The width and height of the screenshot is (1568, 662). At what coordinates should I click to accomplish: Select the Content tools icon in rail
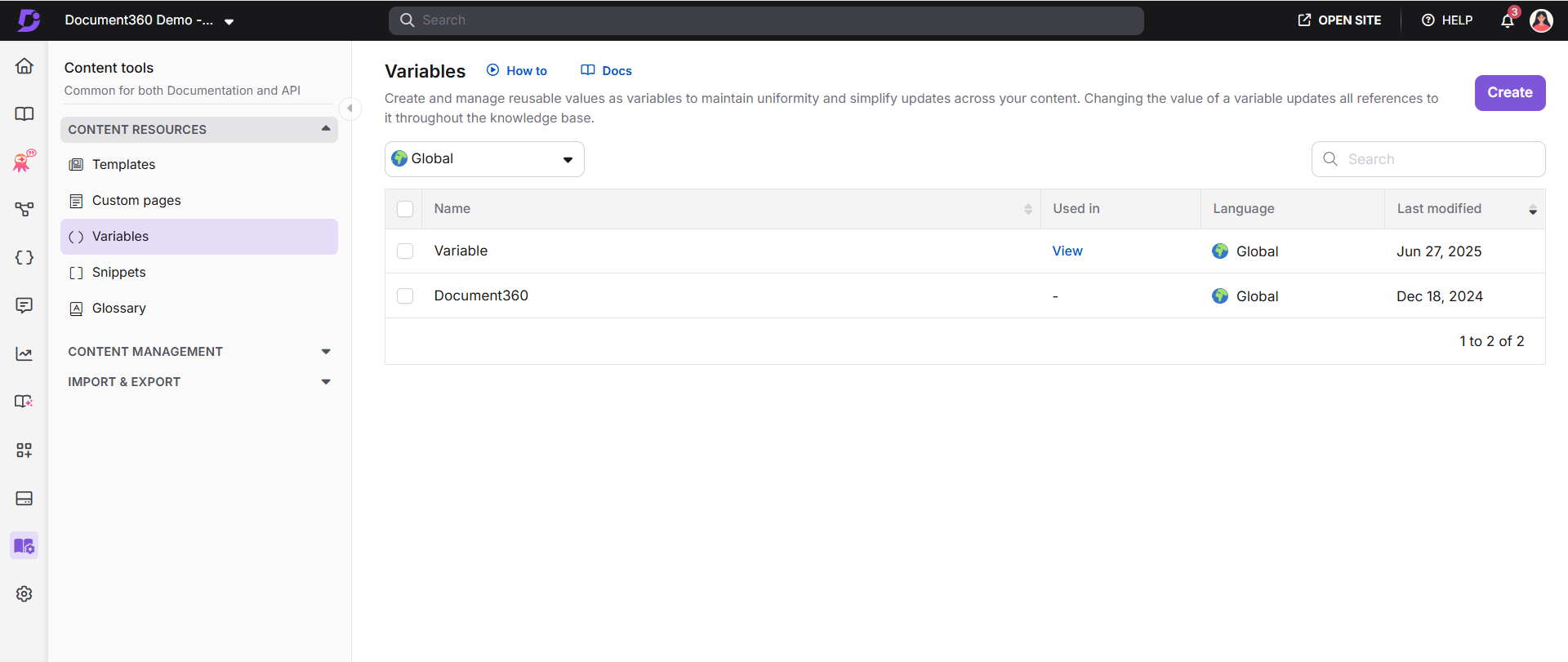[x=24, y=545]
